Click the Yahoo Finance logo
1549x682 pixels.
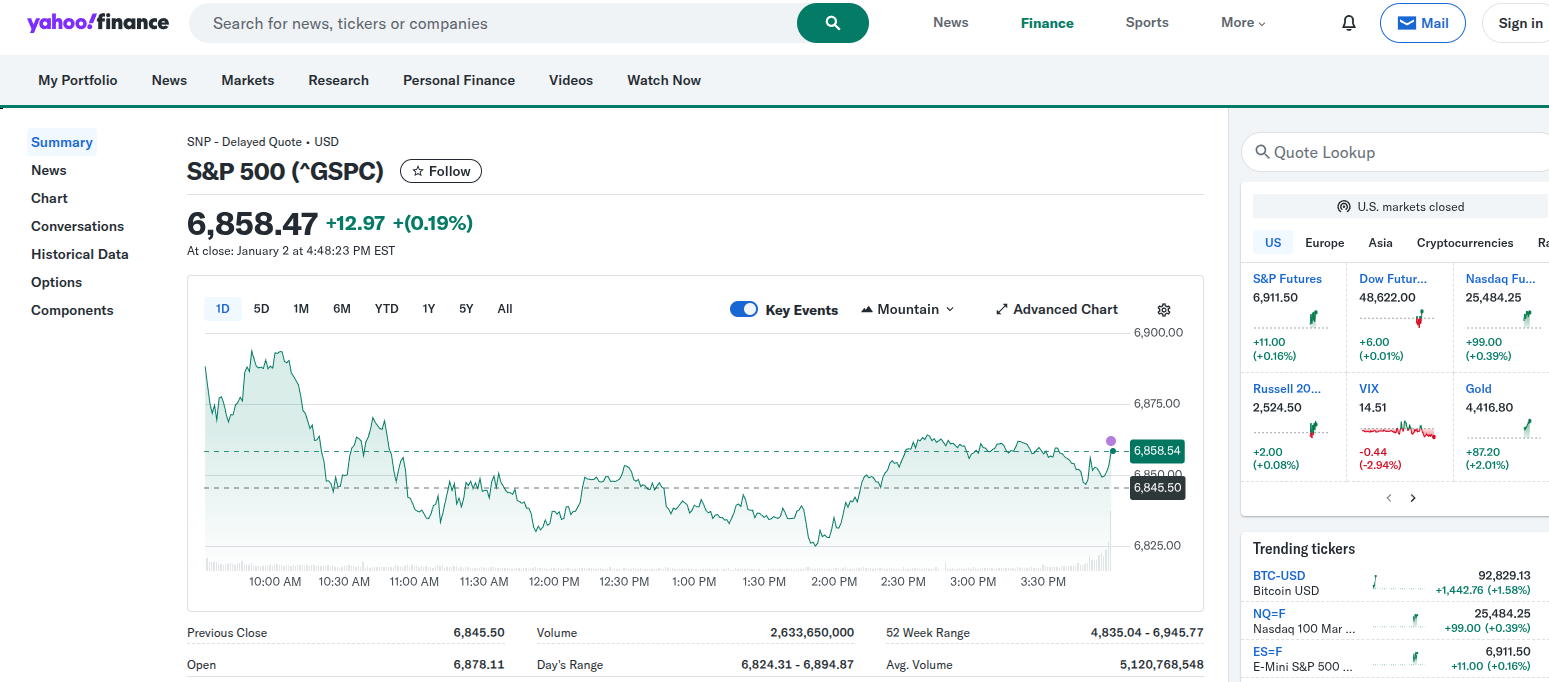(x=98, y=23)
